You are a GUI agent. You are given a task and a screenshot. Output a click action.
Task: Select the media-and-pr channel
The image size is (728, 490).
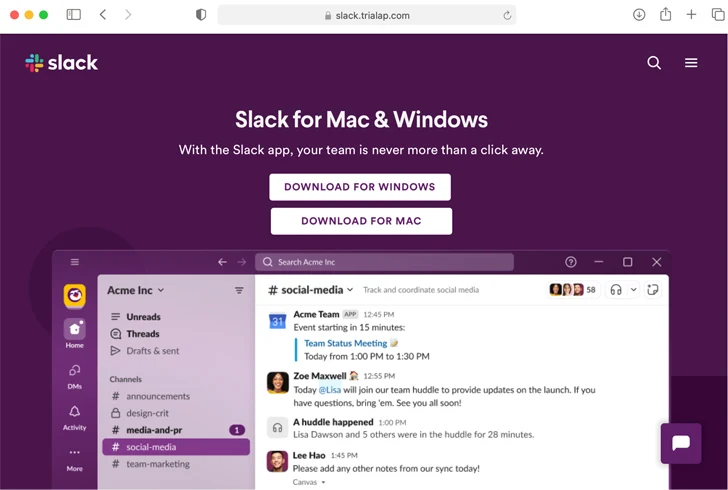tap(154, 430)
